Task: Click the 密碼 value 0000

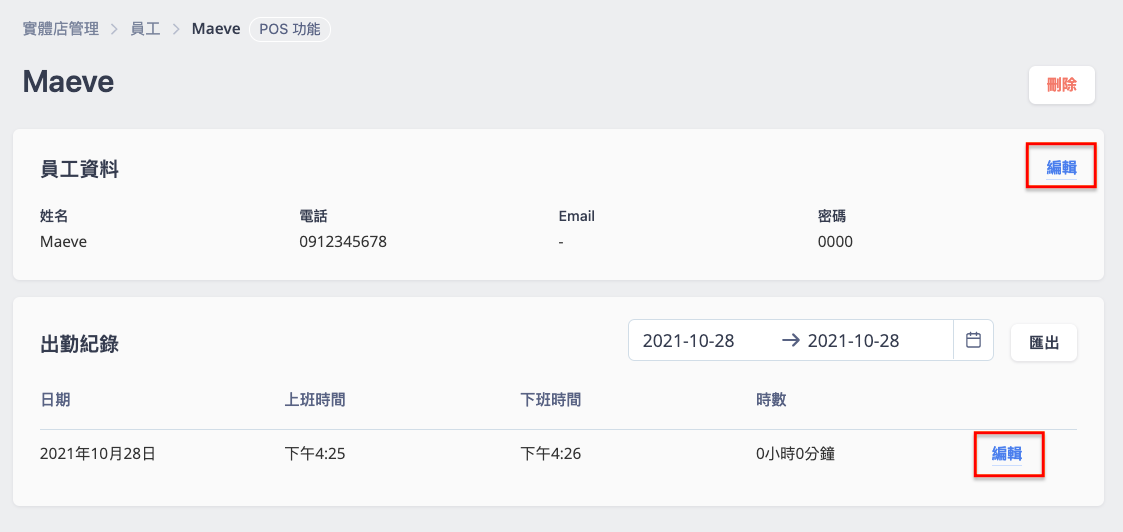Action: click(835, 242)
